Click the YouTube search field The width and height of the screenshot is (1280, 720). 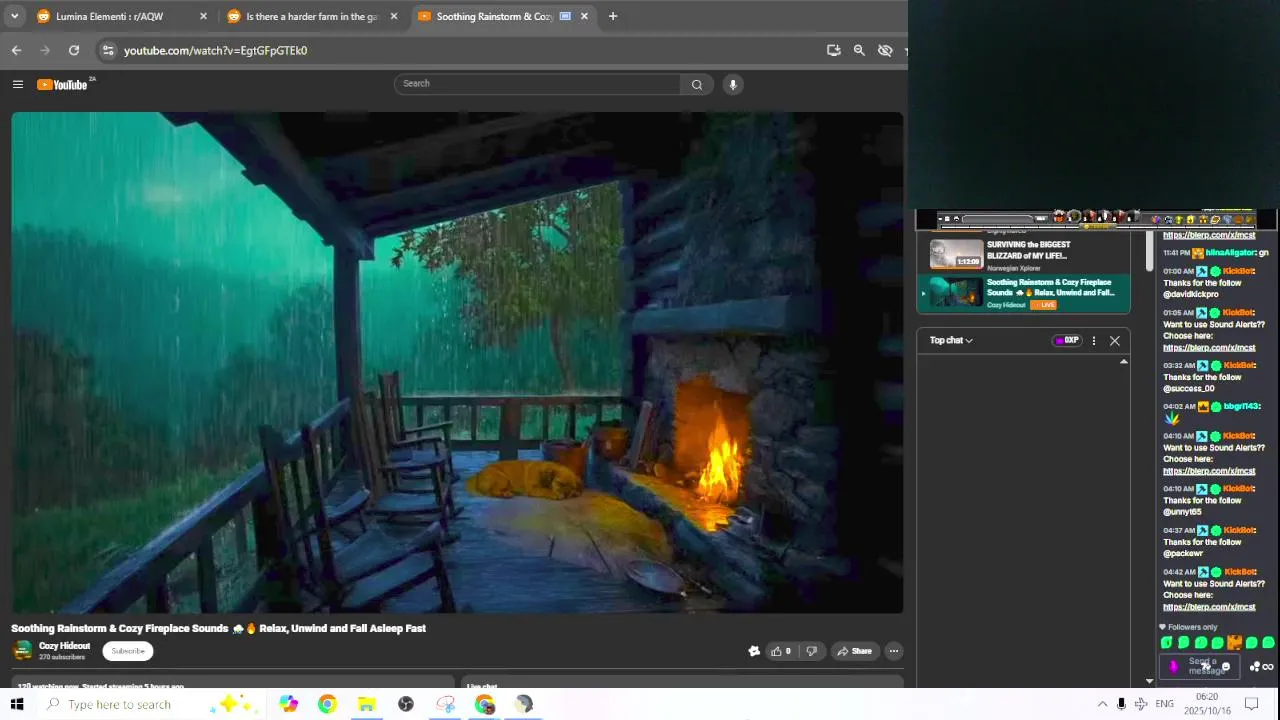538,84
